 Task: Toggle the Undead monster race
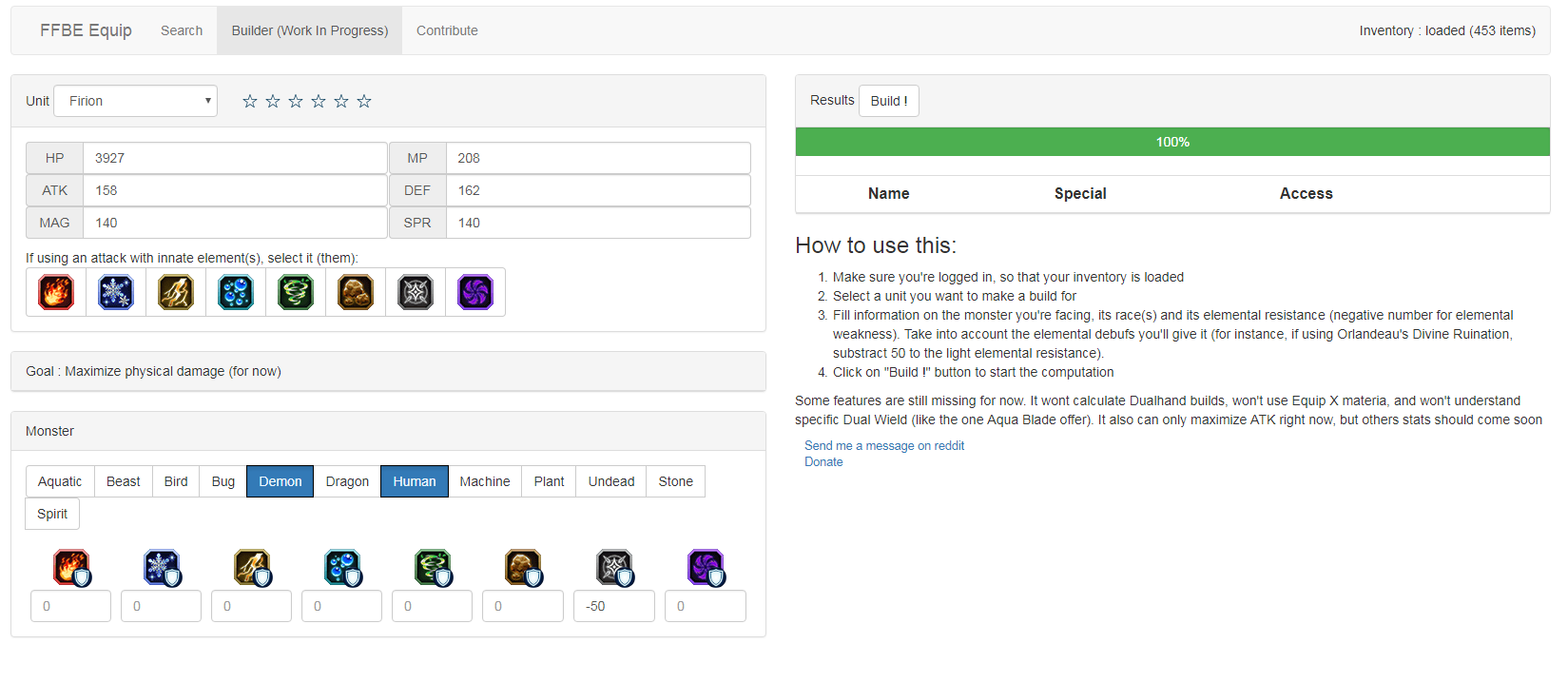pos(611,481)
